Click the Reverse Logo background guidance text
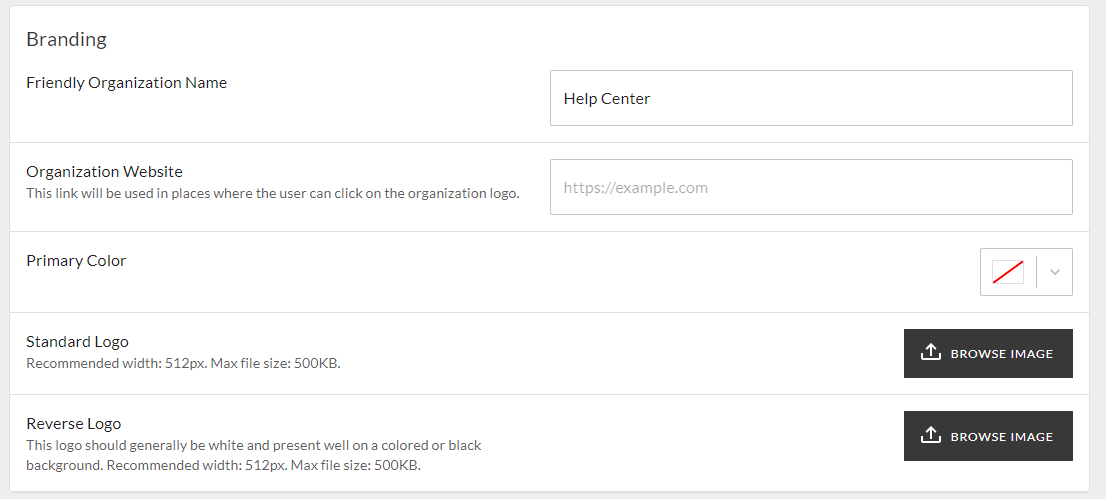The image size is (1106, 499). (254, 455)
